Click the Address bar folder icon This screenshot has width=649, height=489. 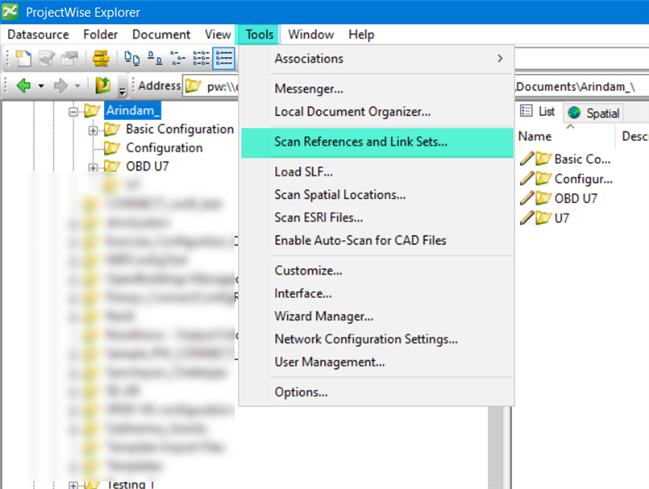click(193, 86)
